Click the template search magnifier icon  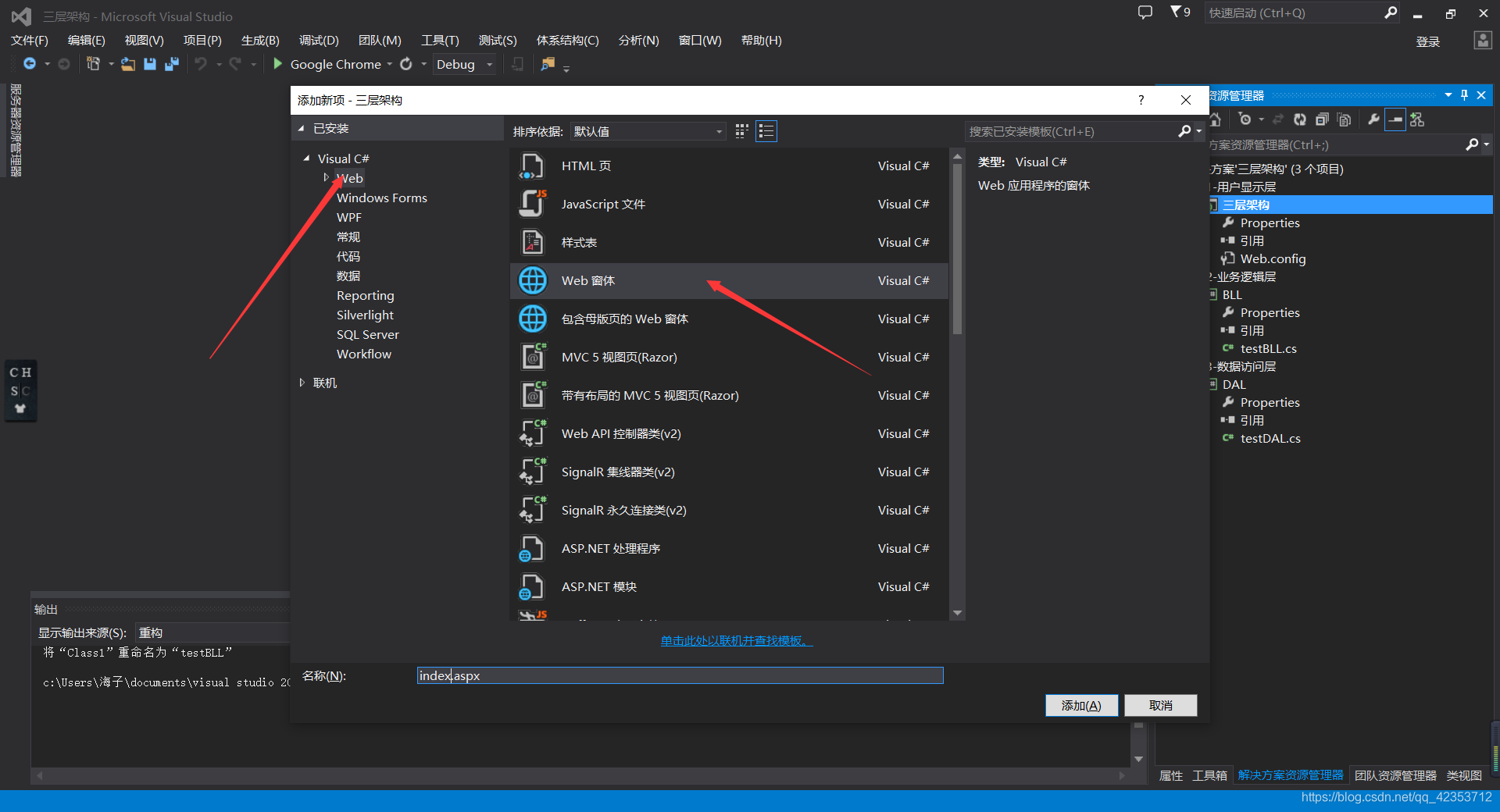point(1185,131)
